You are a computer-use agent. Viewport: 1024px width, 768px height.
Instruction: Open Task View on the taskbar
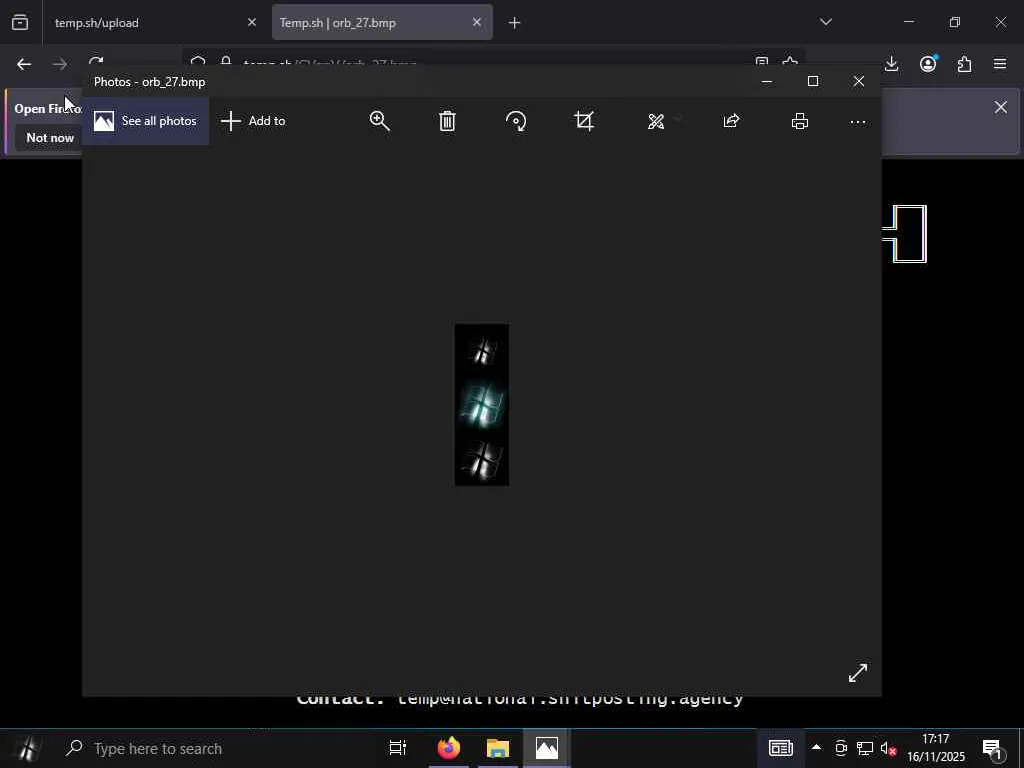point(398,748)
